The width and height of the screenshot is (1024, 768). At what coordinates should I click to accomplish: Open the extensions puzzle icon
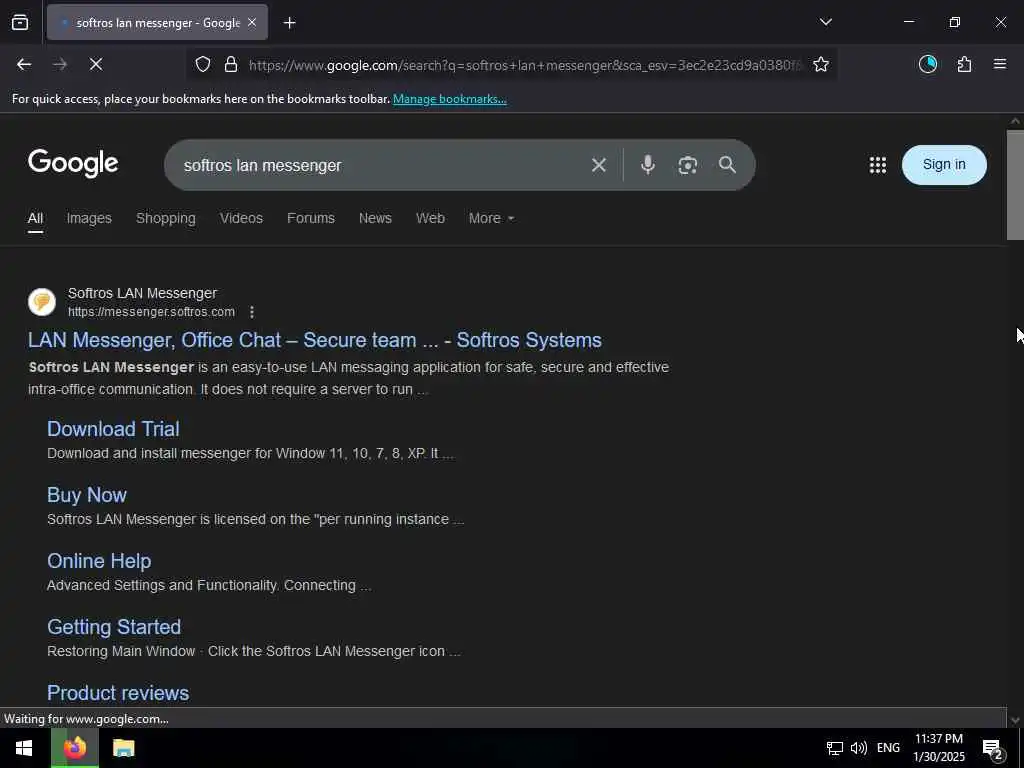(964, 64)
